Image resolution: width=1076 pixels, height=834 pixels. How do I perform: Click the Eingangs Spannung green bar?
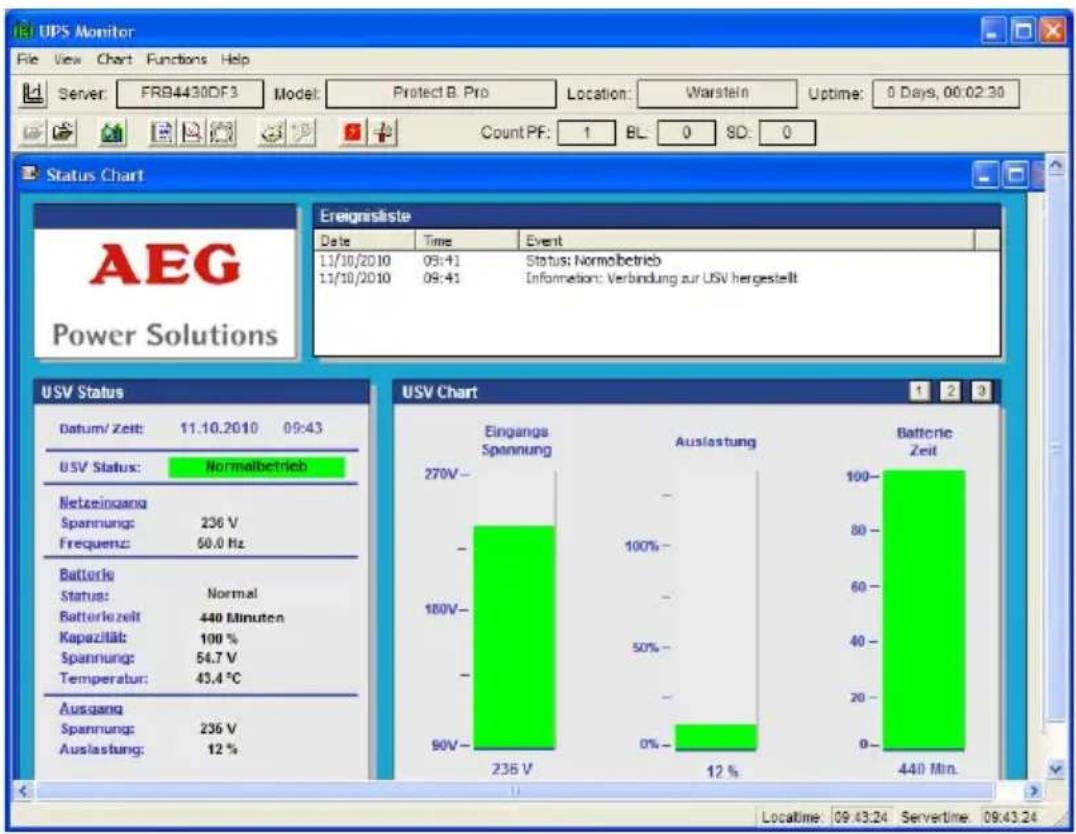point(514,638)
